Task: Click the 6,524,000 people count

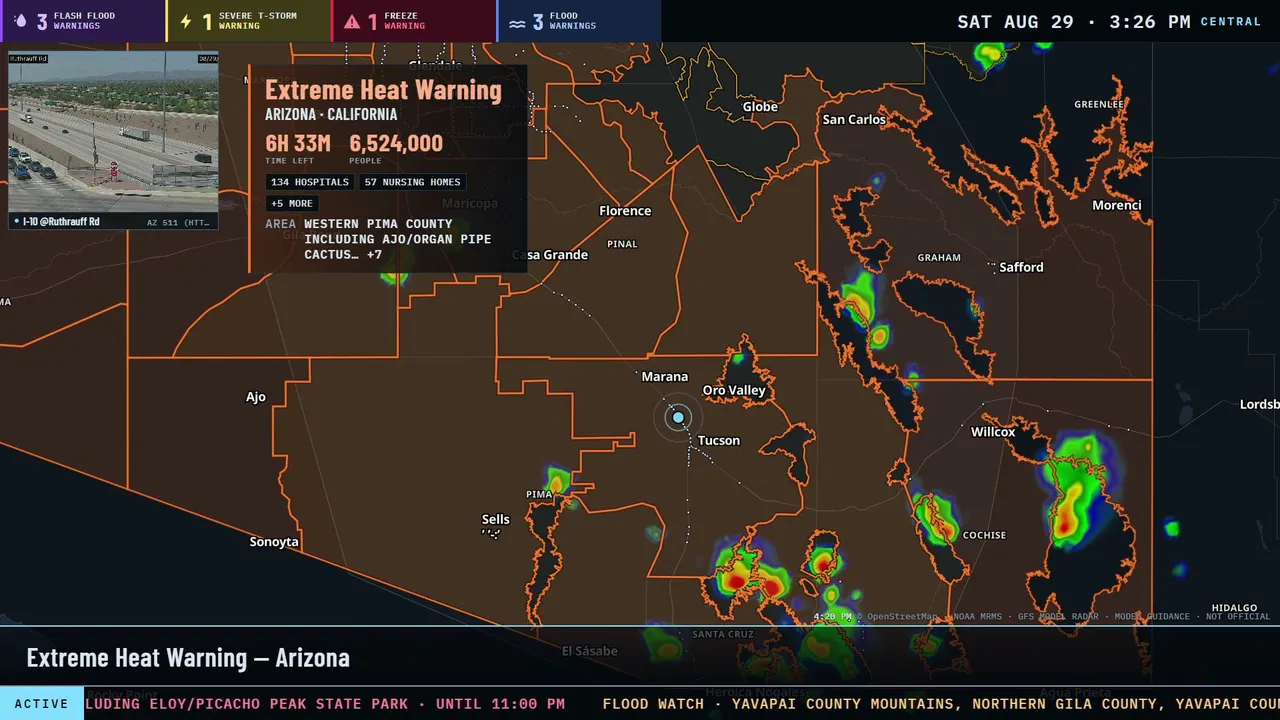Action: tap(396, 143)
